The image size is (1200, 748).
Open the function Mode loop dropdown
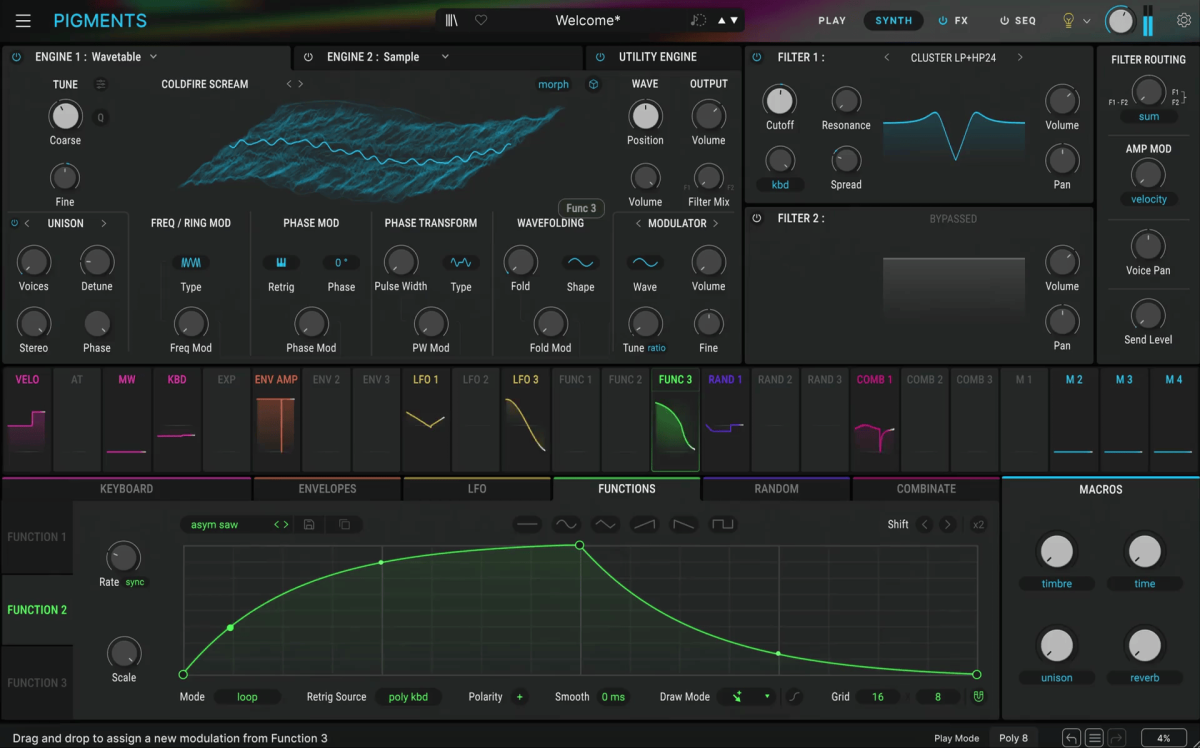pyautogui.click(x=247, y=697)
